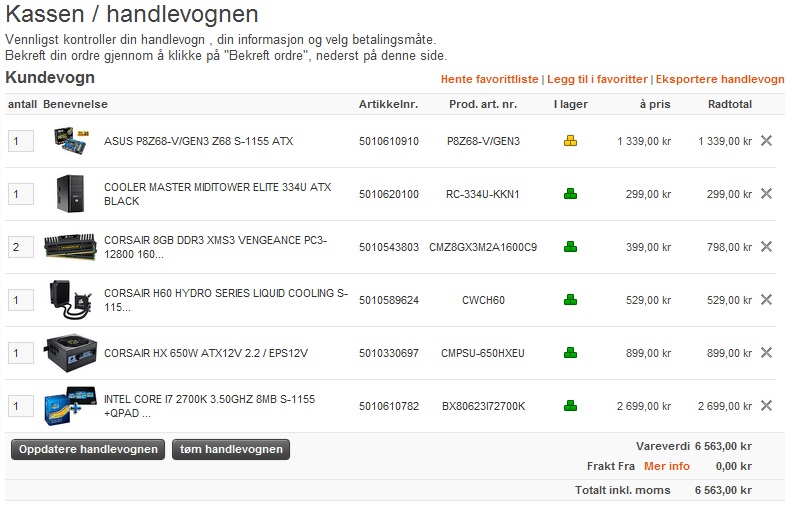The image size is (795, 506).
Task: Select article number 5010620100
Action: pyautogui.click(x=389, y=194)
